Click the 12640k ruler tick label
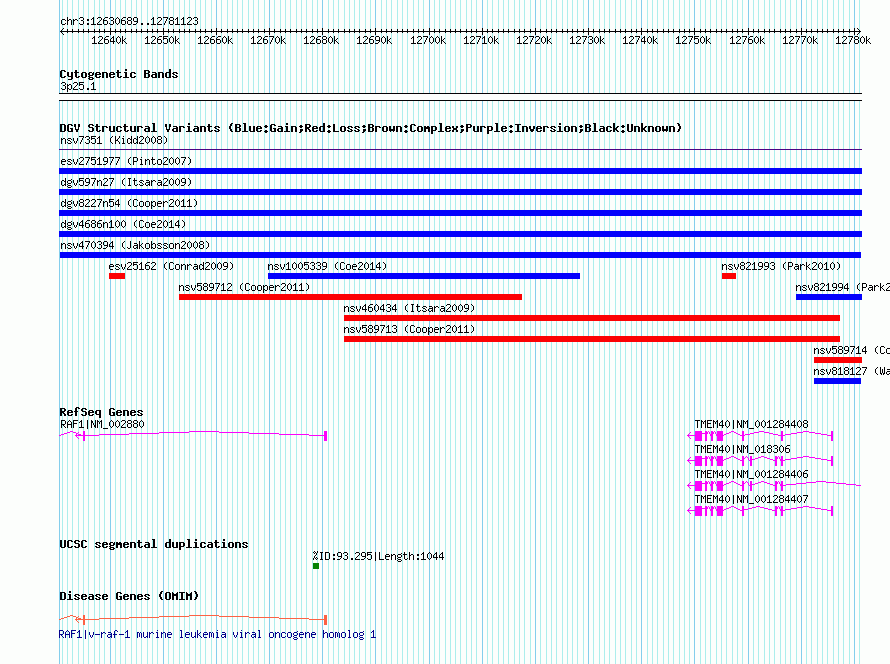Screen dimensions: 890x664 [x=109, y=40]
